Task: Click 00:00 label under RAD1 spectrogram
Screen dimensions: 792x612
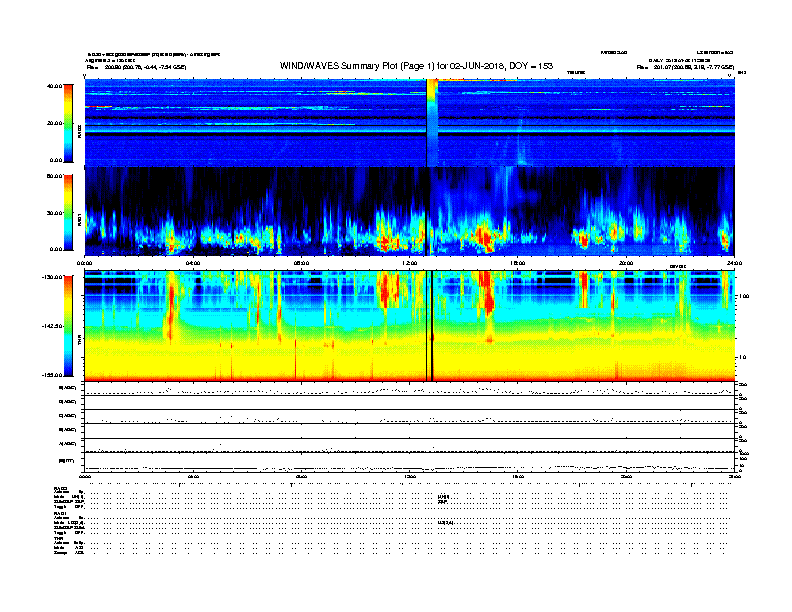Action: [x=84, y=263]
